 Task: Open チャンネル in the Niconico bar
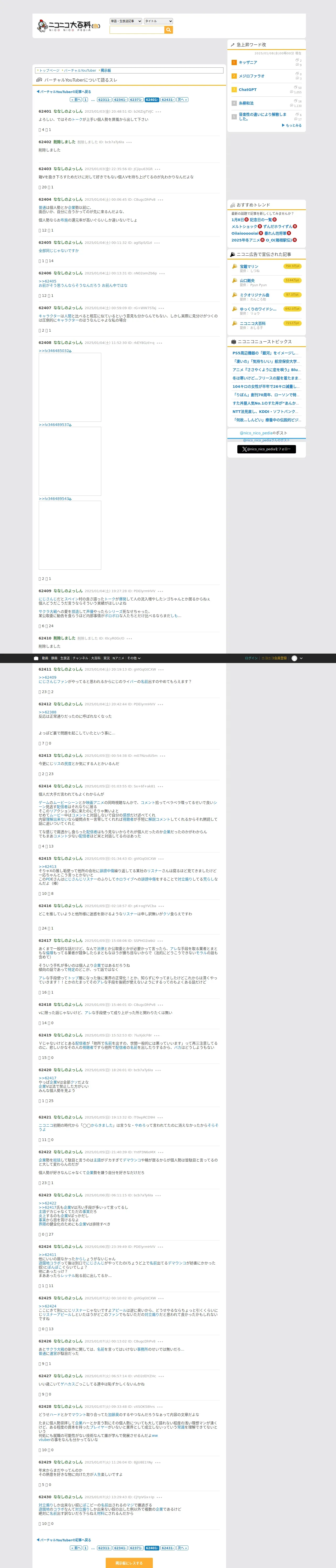(x=81, y=658)
